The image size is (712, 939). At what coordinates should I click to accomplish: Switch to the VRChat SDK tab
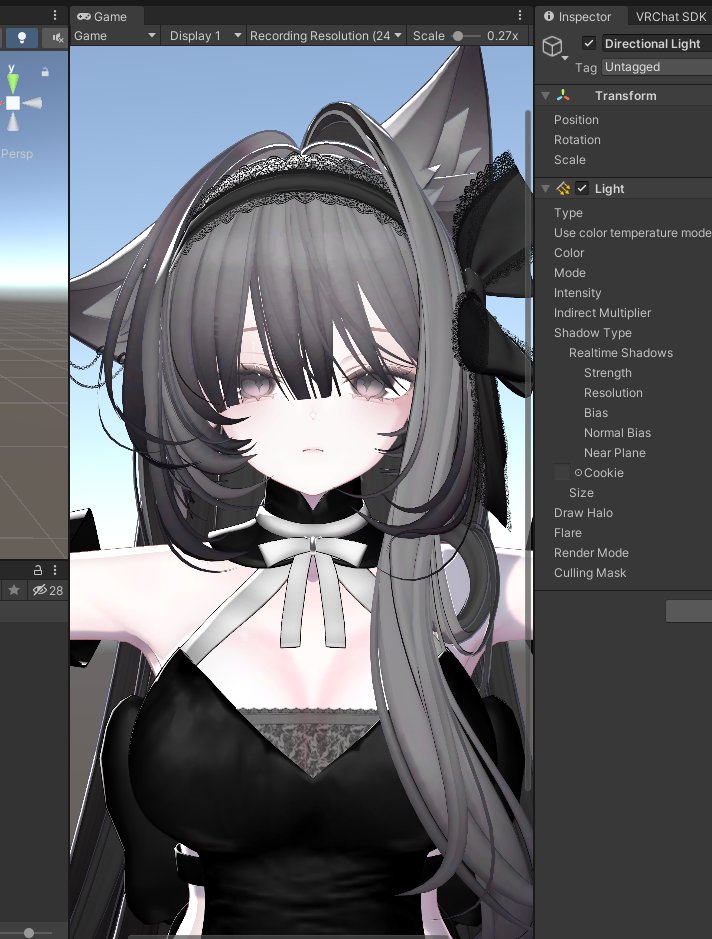(x=670, y=17)
